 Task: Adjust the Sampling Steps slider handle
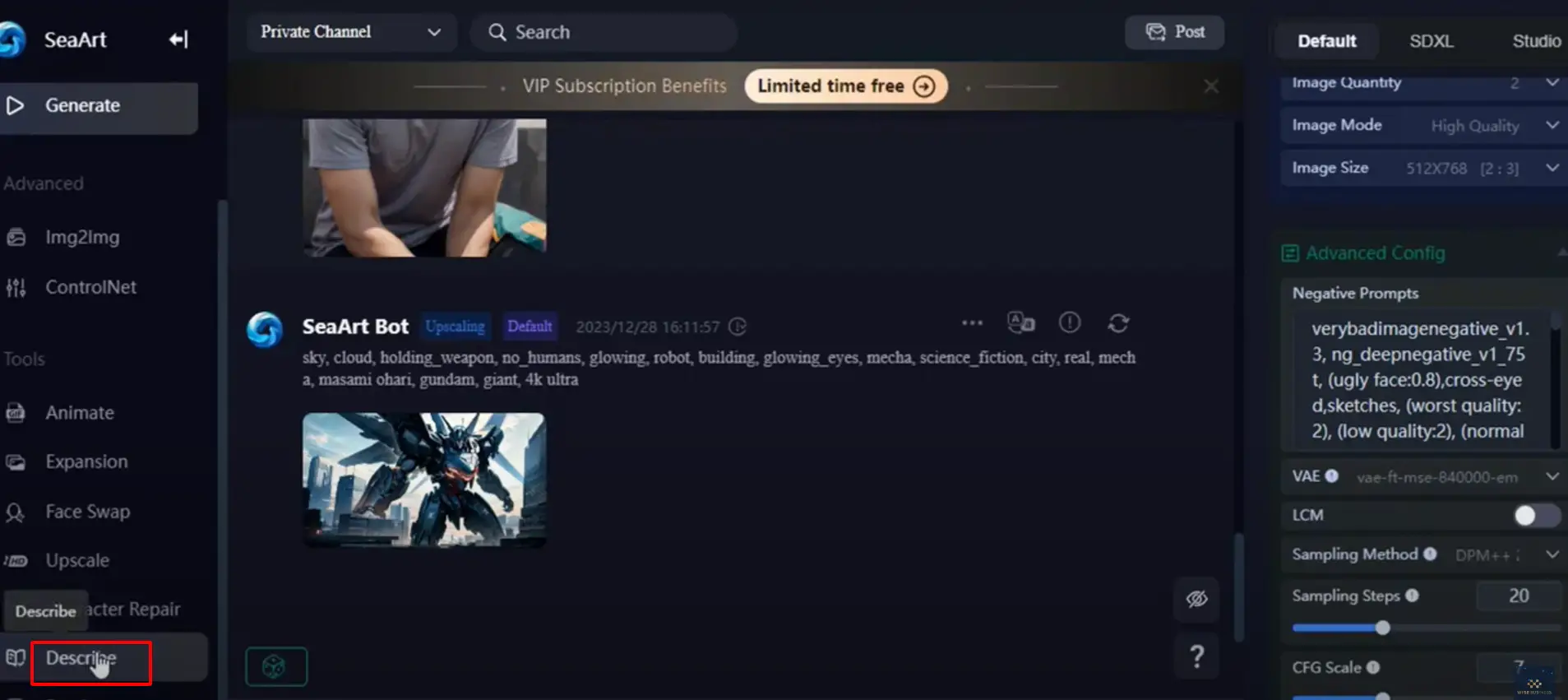[1382, 628]
